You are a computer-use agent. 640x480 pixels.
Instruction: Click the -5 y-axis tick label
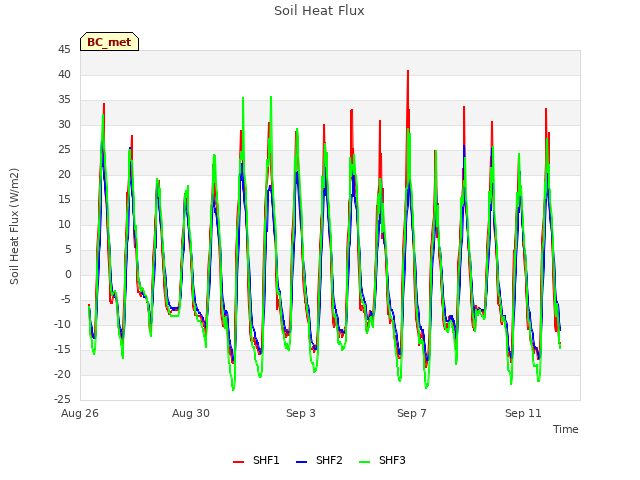coord(65,300)
